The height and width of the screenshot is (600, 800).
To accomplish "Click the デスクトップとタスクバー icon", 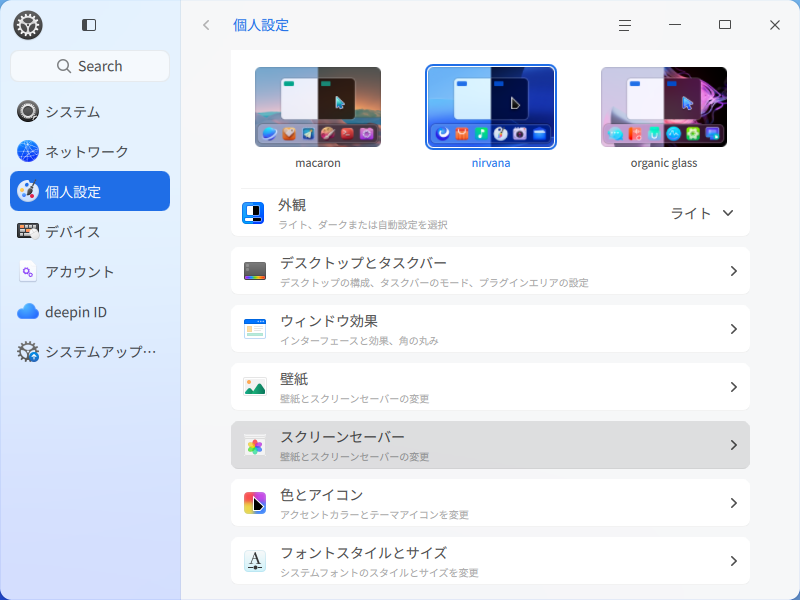I will (x=255, y=270).
